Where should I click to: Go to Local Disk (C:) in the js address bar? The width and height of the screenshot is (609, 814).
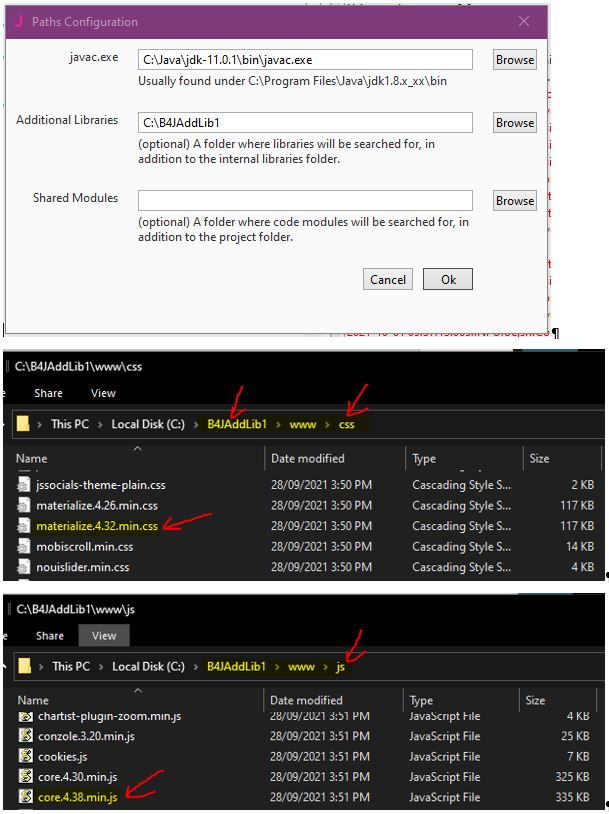148,667
